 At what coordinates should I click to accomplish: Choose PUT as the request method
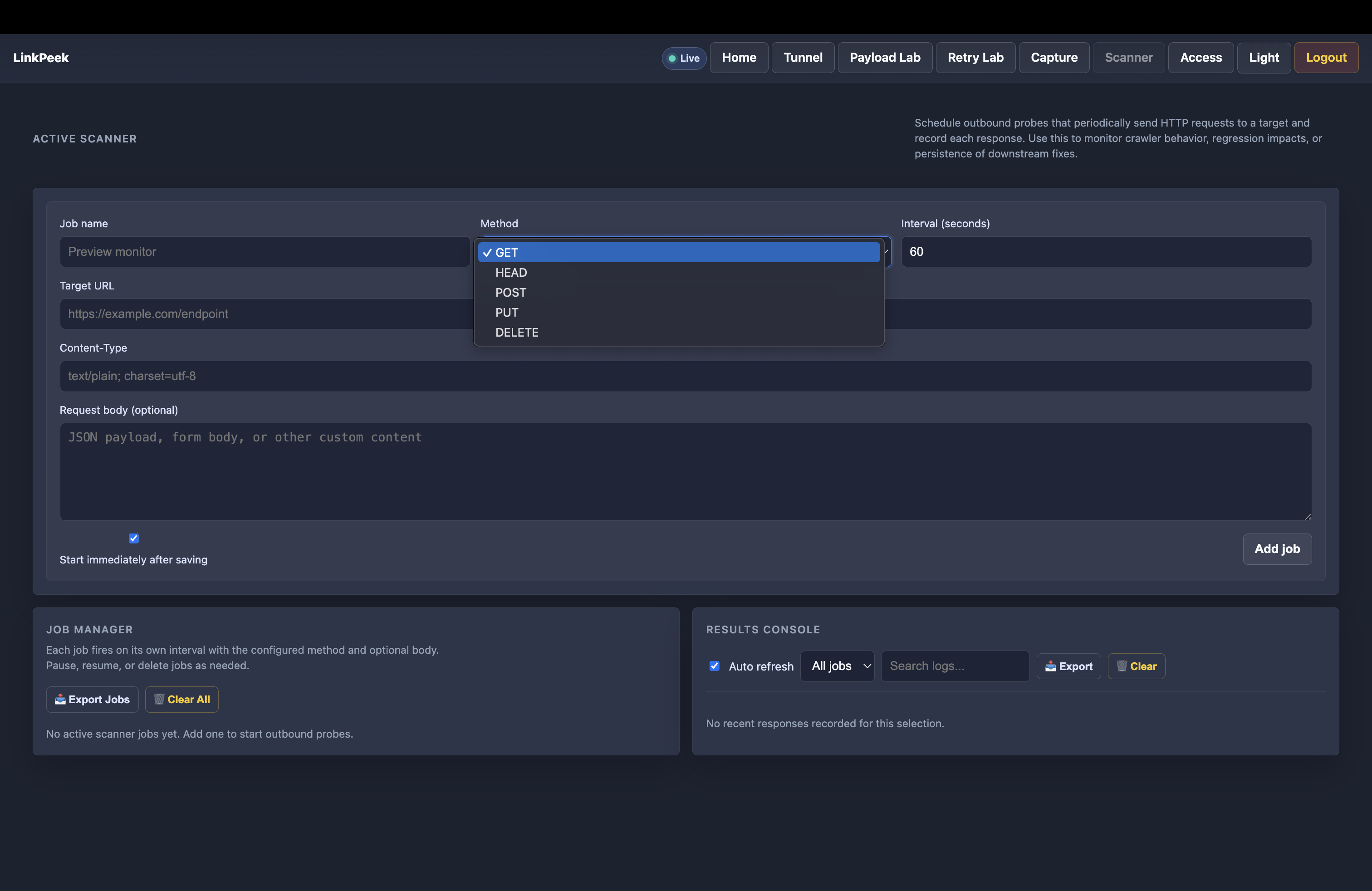pyautogui.click(x=506, y=313)
